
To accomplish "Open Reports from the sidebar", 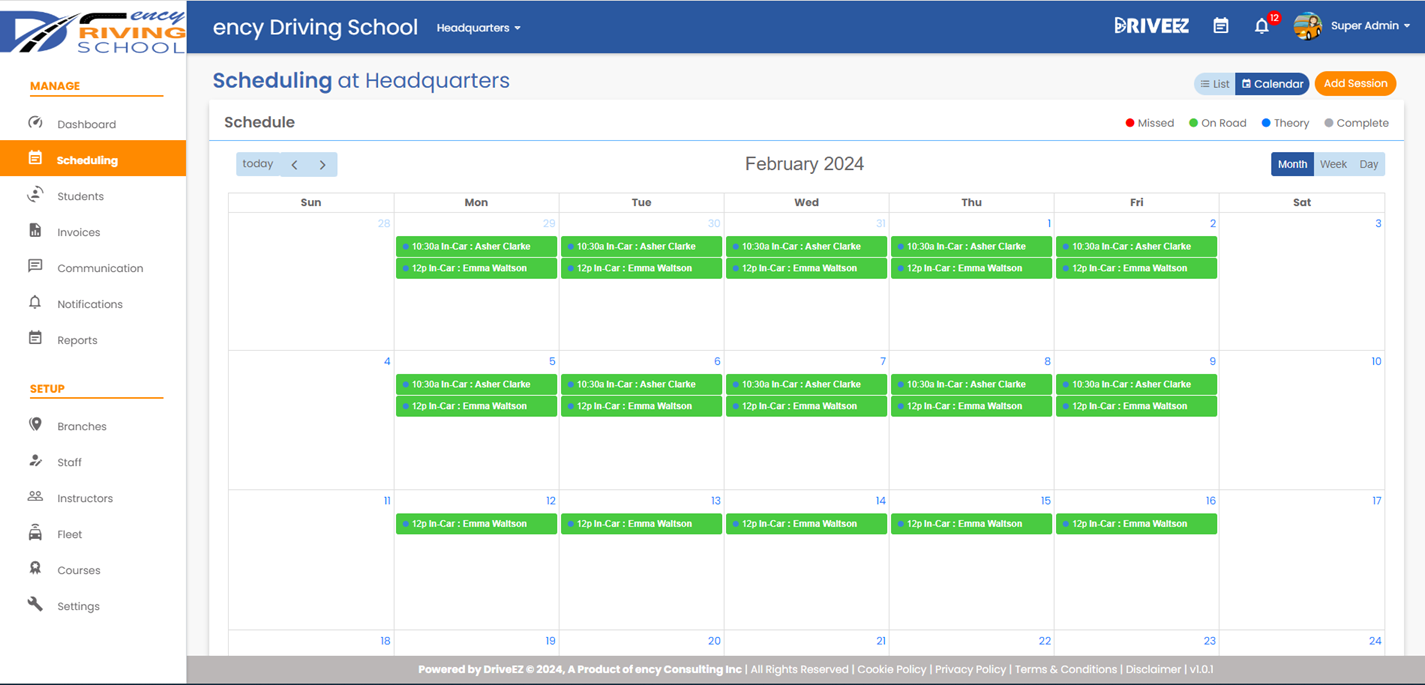I will [77, 340].
